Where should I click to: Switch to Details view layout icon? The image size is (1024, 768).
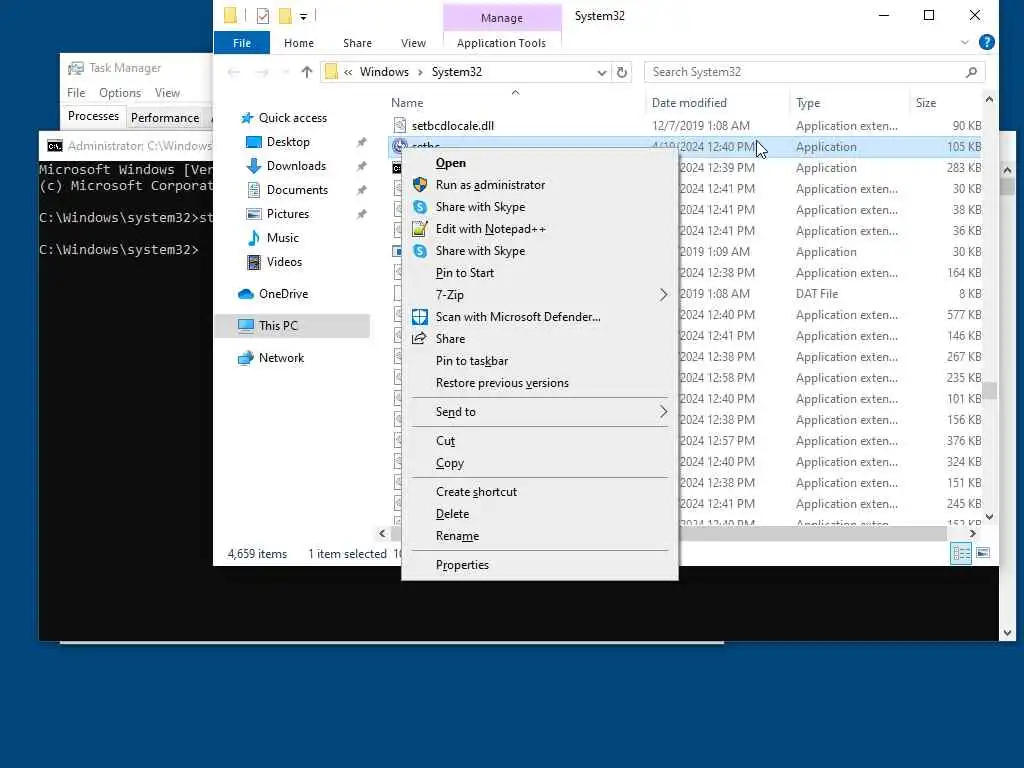tap(961, 554)
